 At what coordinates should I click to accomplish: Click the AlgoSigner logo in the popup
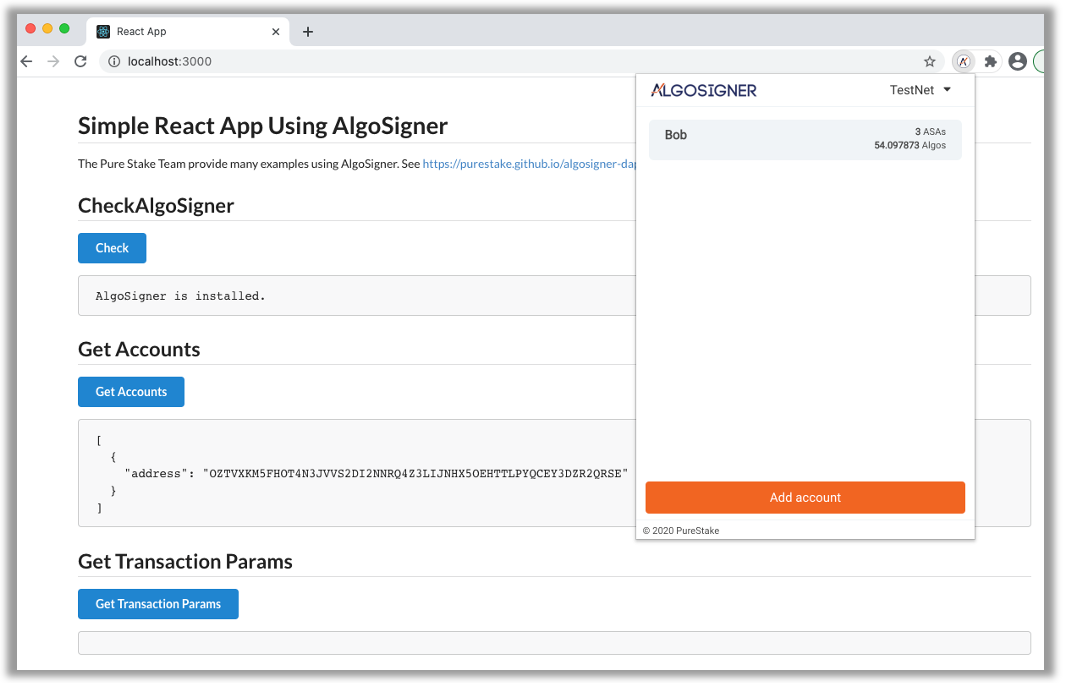coord(703,89)
